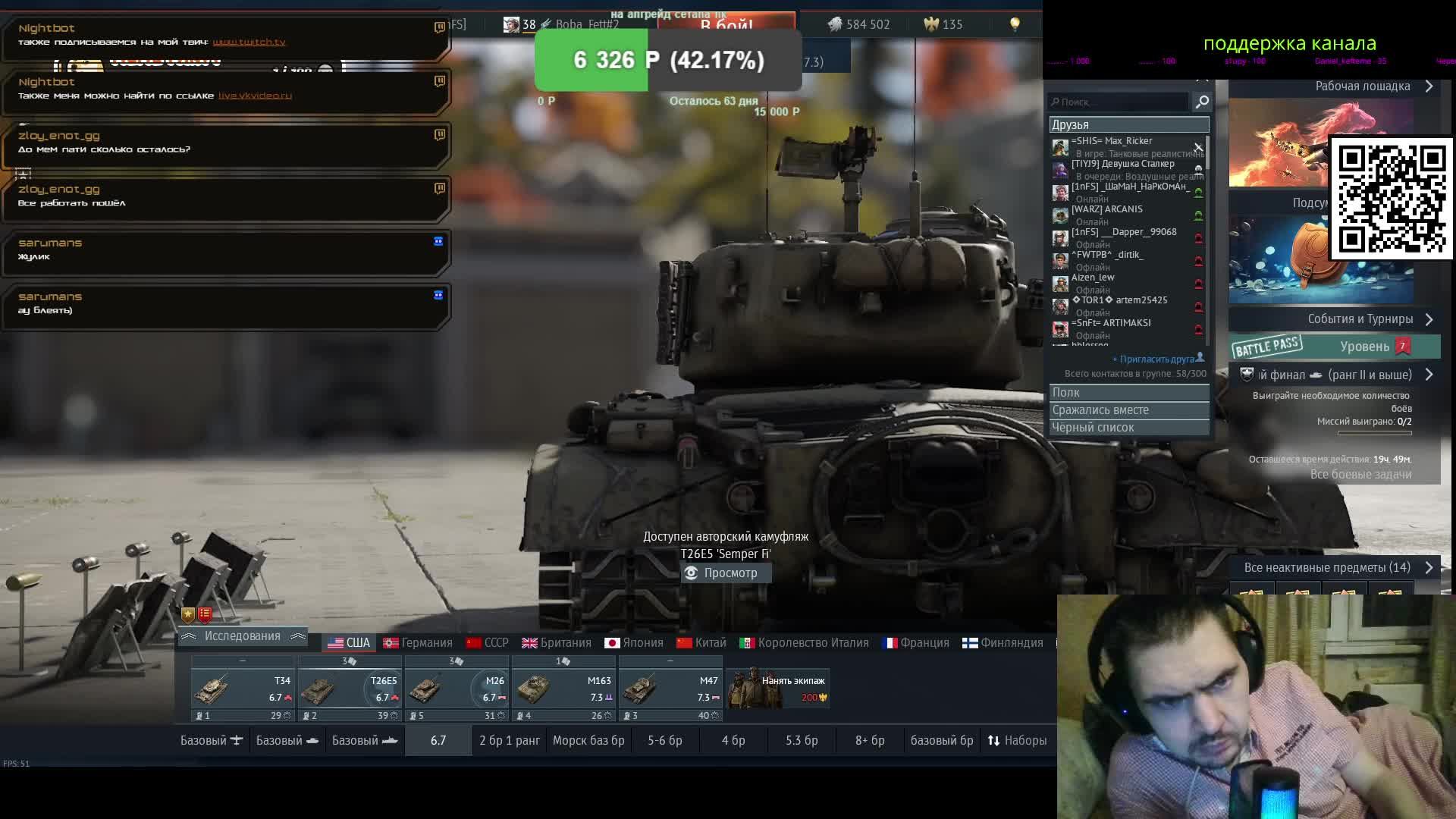The width and height of the screenshot is (1456, 819).
Task: Switch to the Германия nation tab
Action: coord(418,642)
